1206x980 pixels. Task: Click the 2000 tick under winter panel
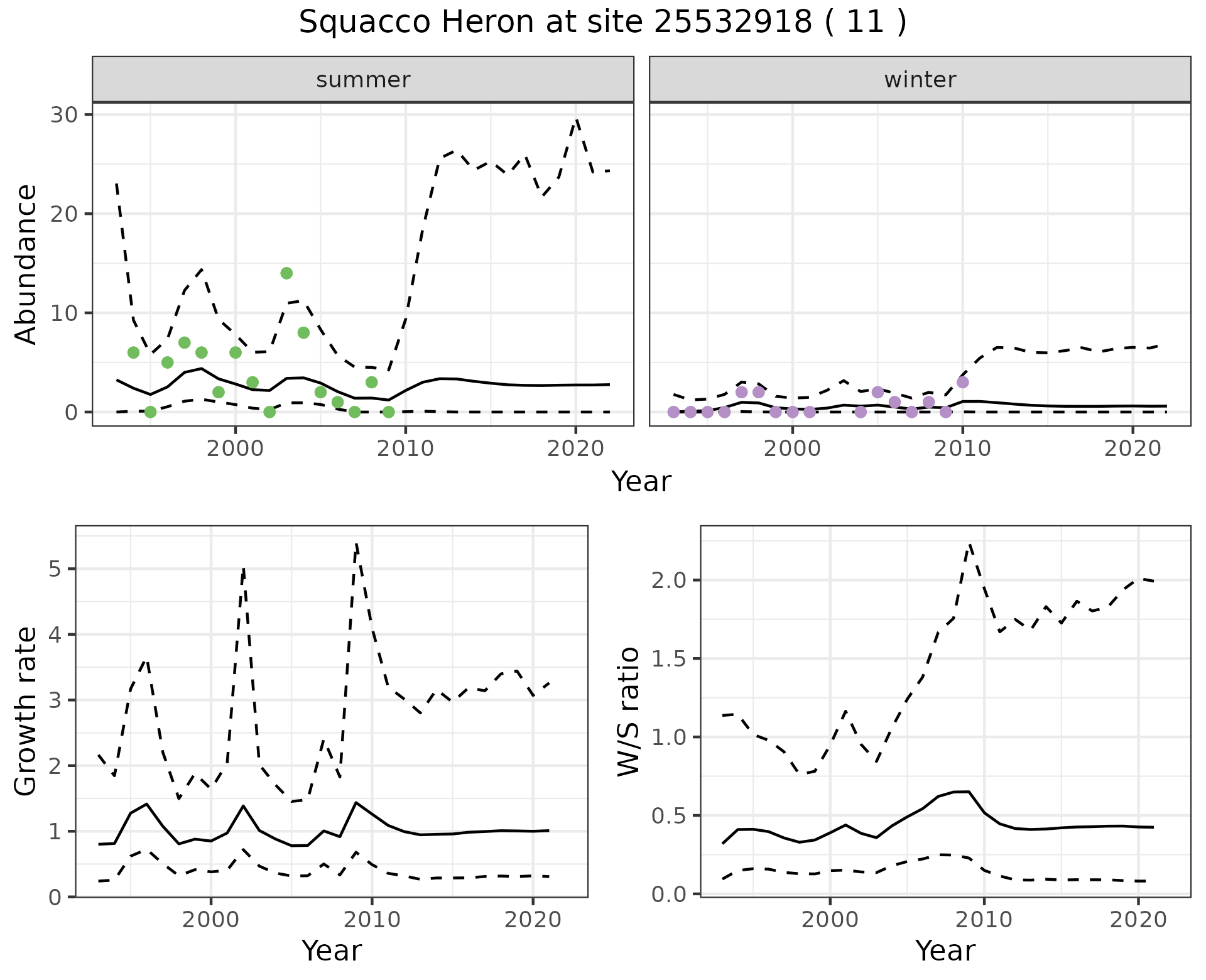[x=792, y=449]
